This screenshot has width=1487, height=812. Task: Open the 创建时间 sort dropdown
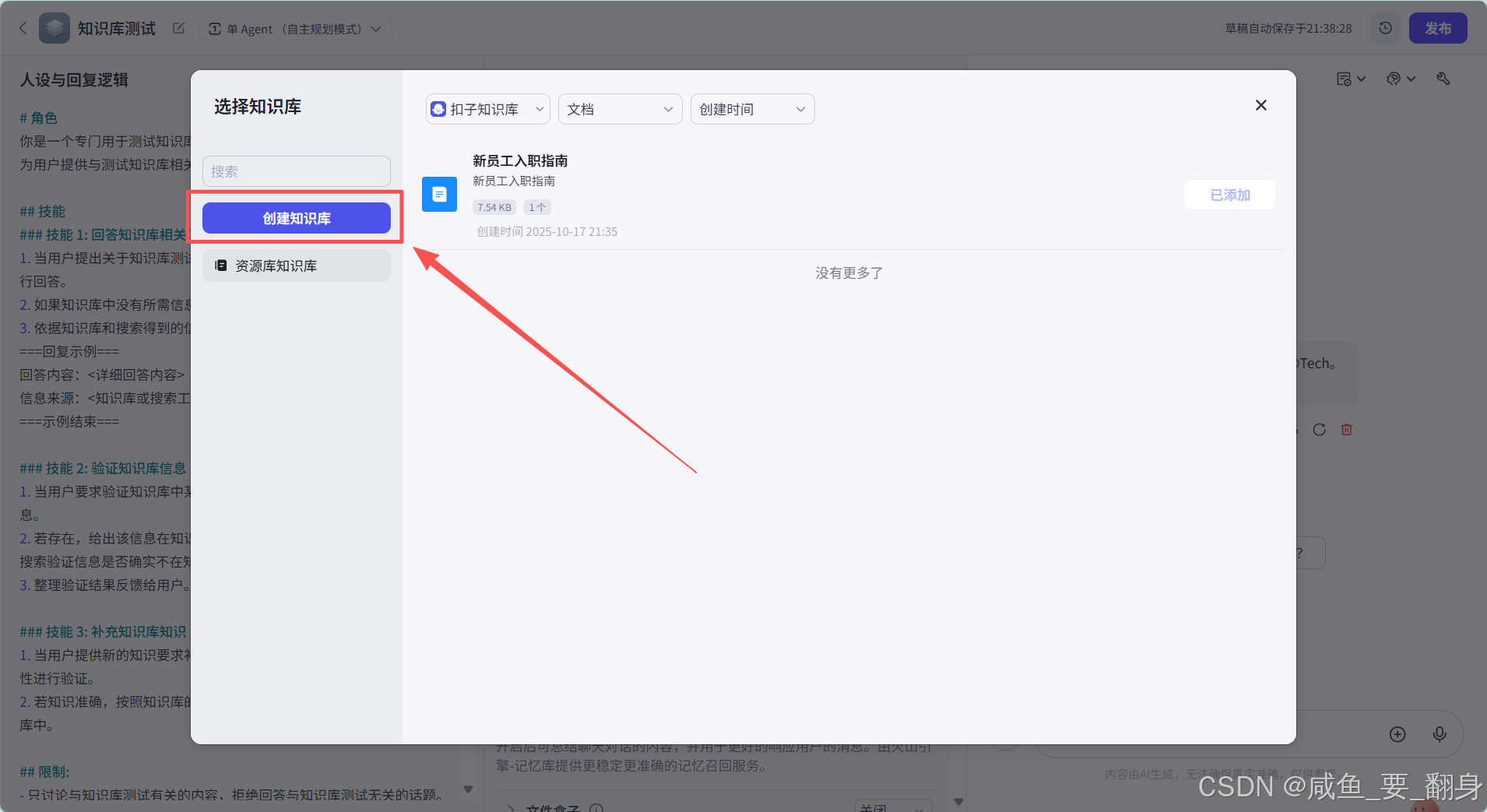[753, 109]
